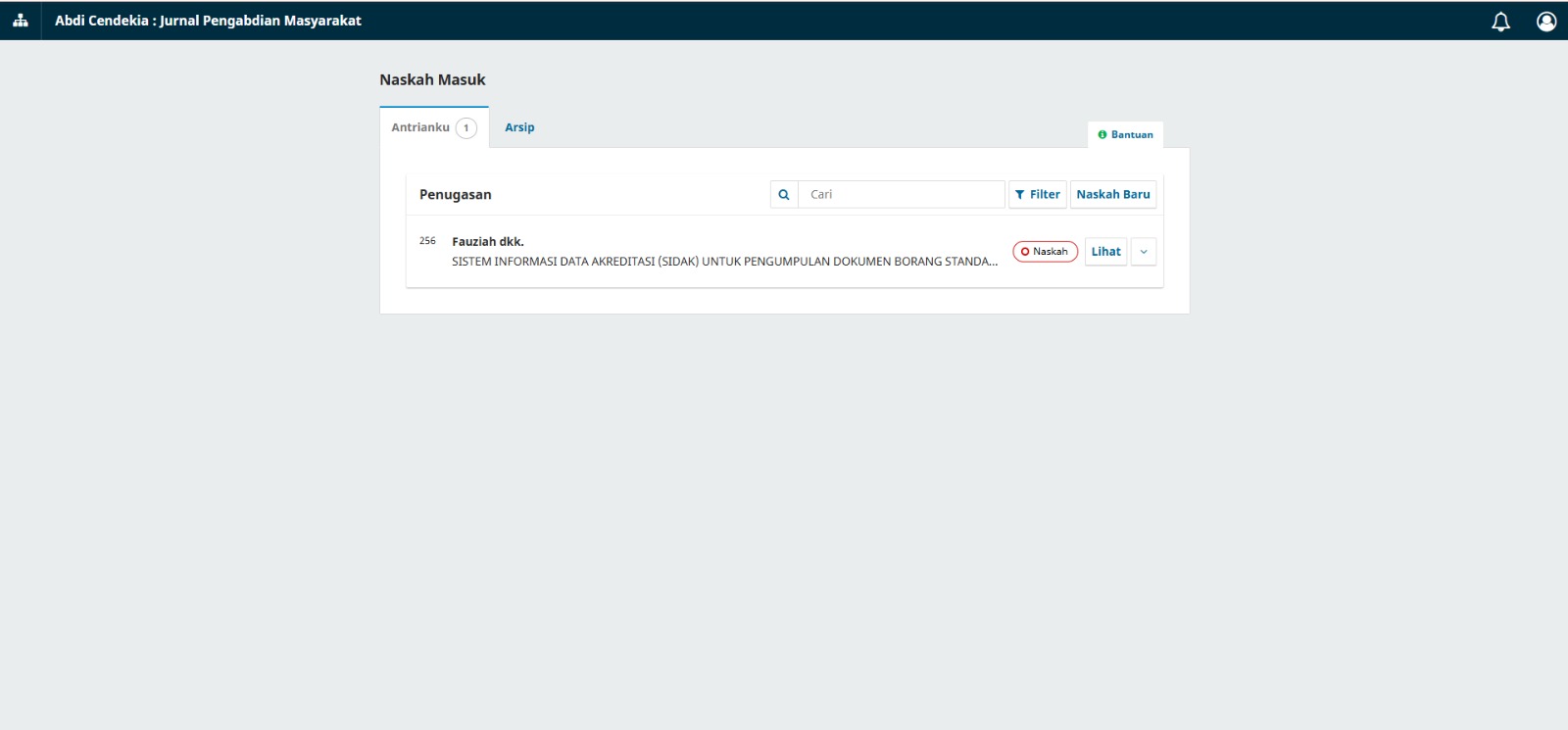Click the Antrianku count badge
Viewport: 1568px width, 730px height.
(466, 128)
